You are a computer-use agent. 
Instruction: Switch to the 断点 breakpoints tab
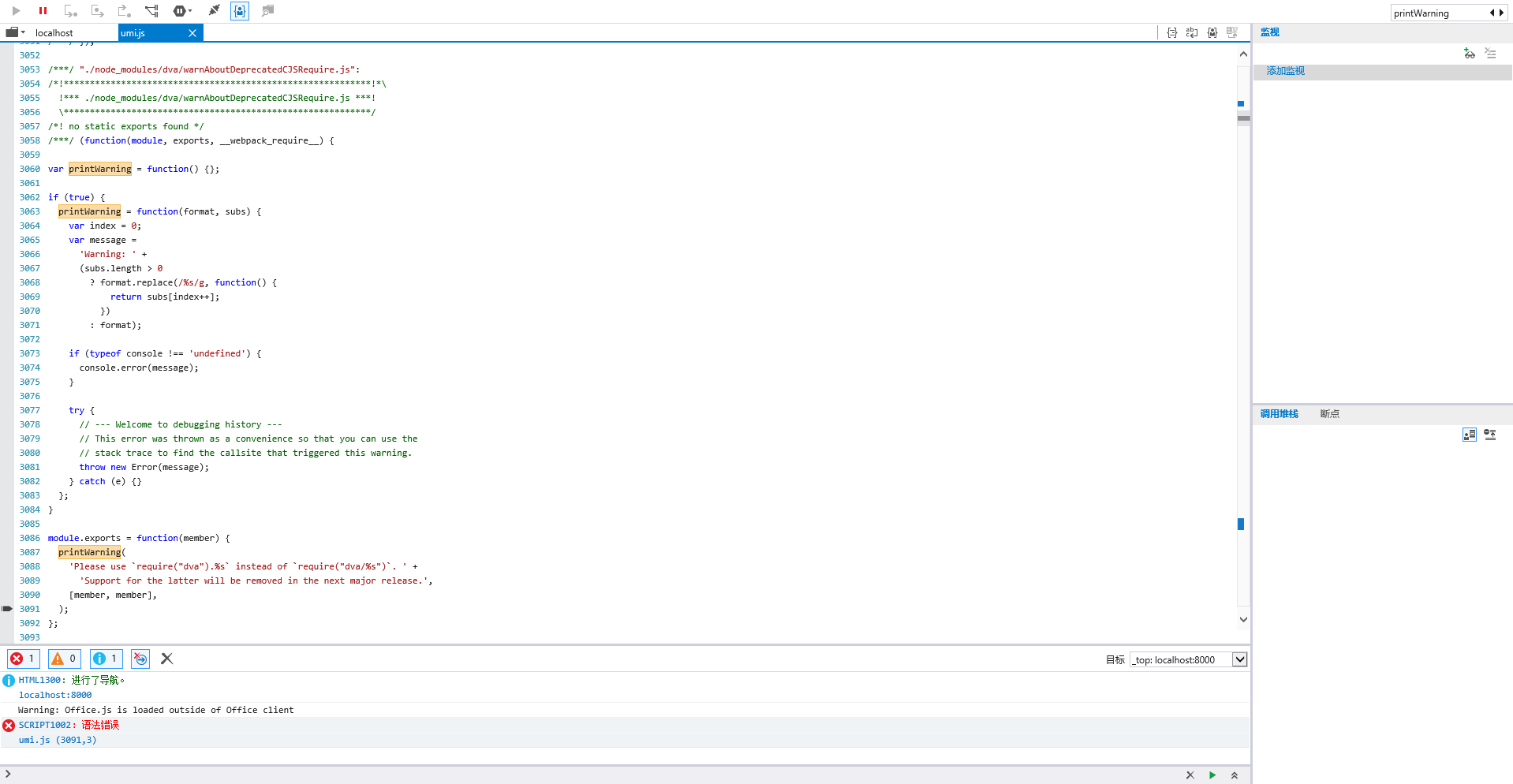point(1330,414)
